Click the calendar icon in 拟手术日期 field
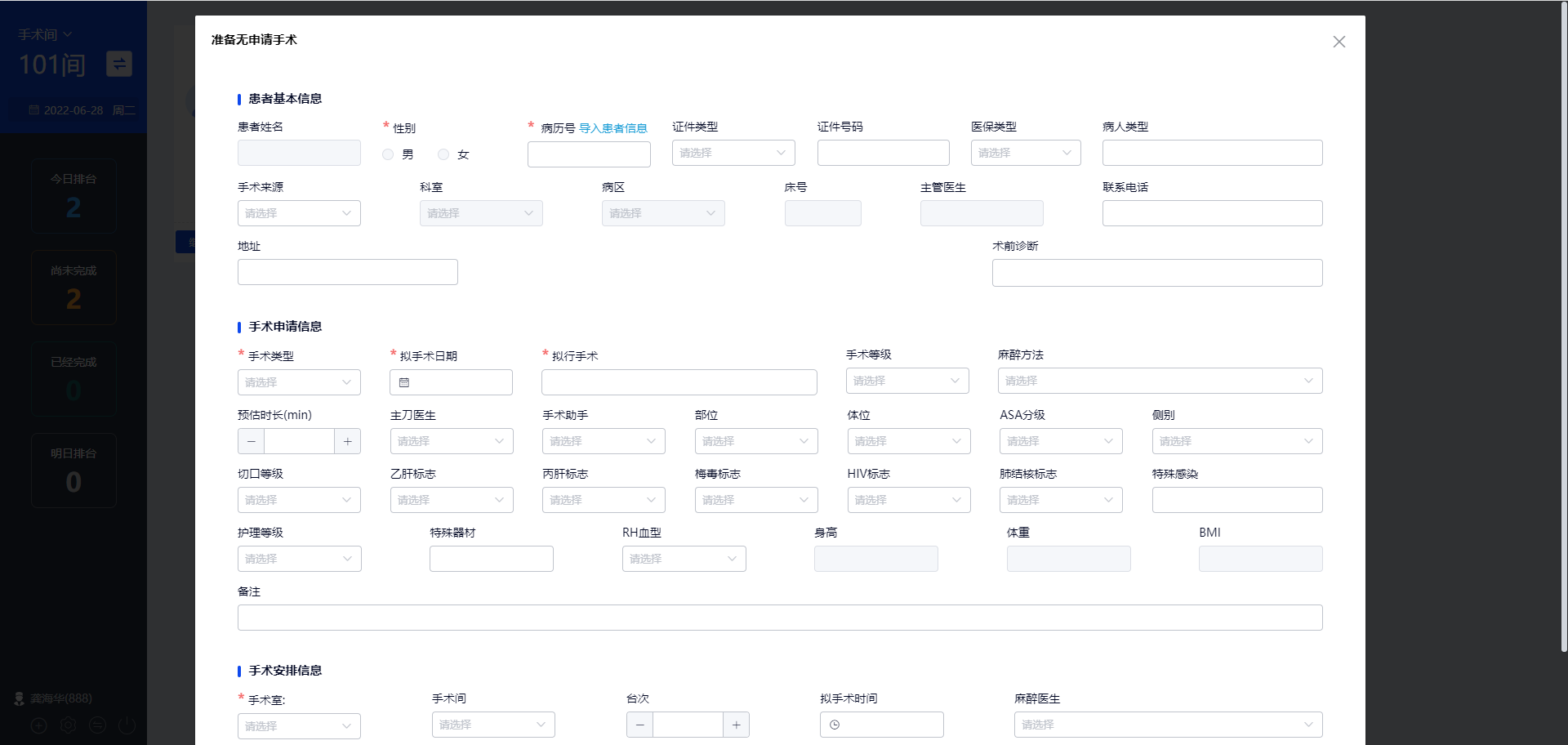The height and width of the screenshot is (745, 1568). coord(404,382)
